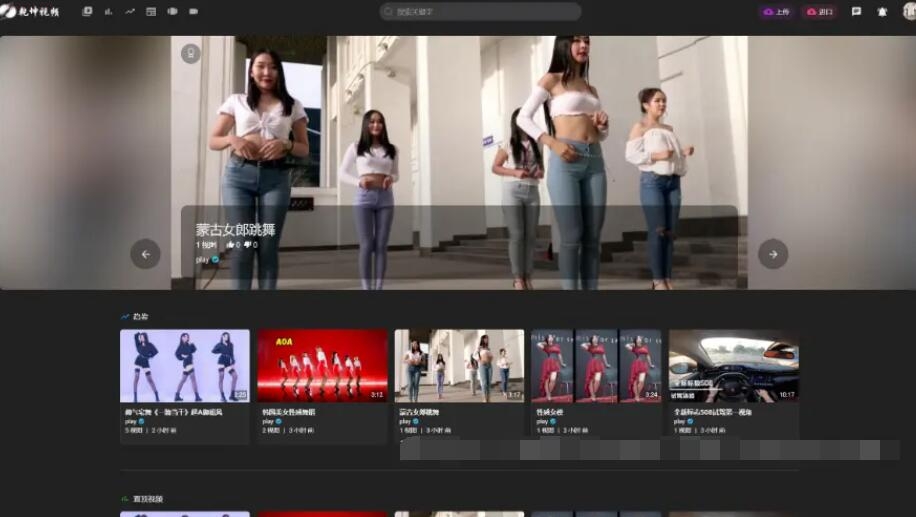Advance to the next carousel slide
916x517 pixels.
pyautogui.click(x=773, y=254)
